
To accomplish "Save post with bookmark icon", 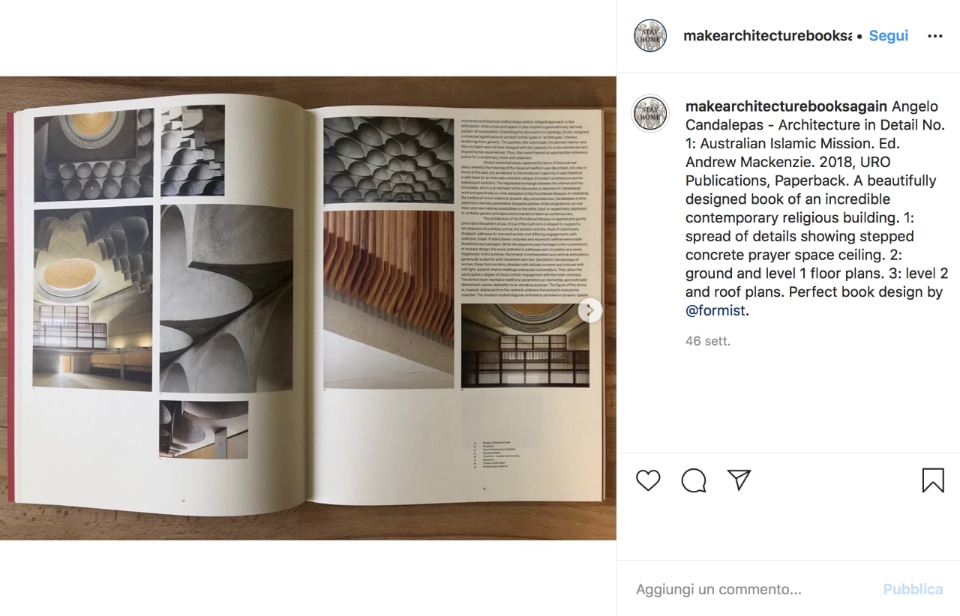I will (932, 480).
